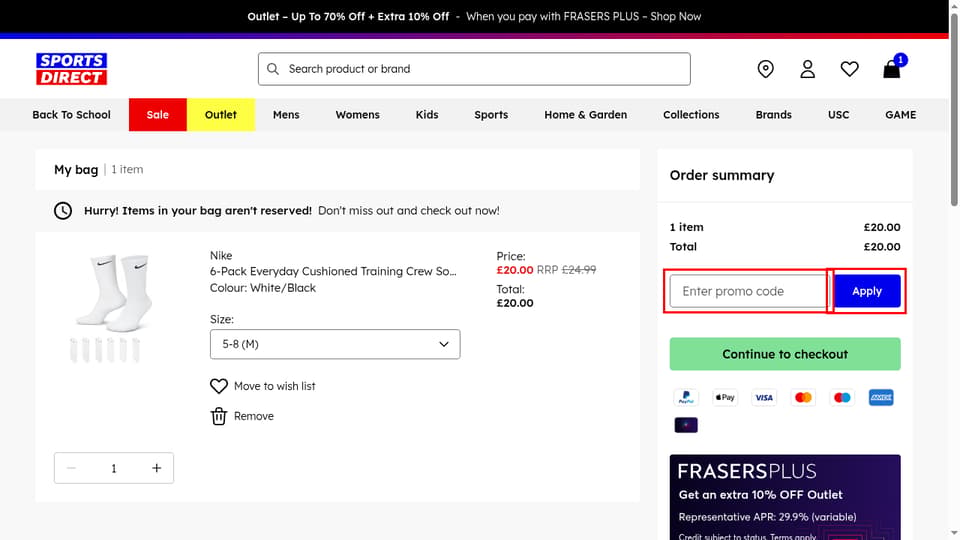Open the USC menu
Viewport: 960px width, 540px height.
coord(838,114)
